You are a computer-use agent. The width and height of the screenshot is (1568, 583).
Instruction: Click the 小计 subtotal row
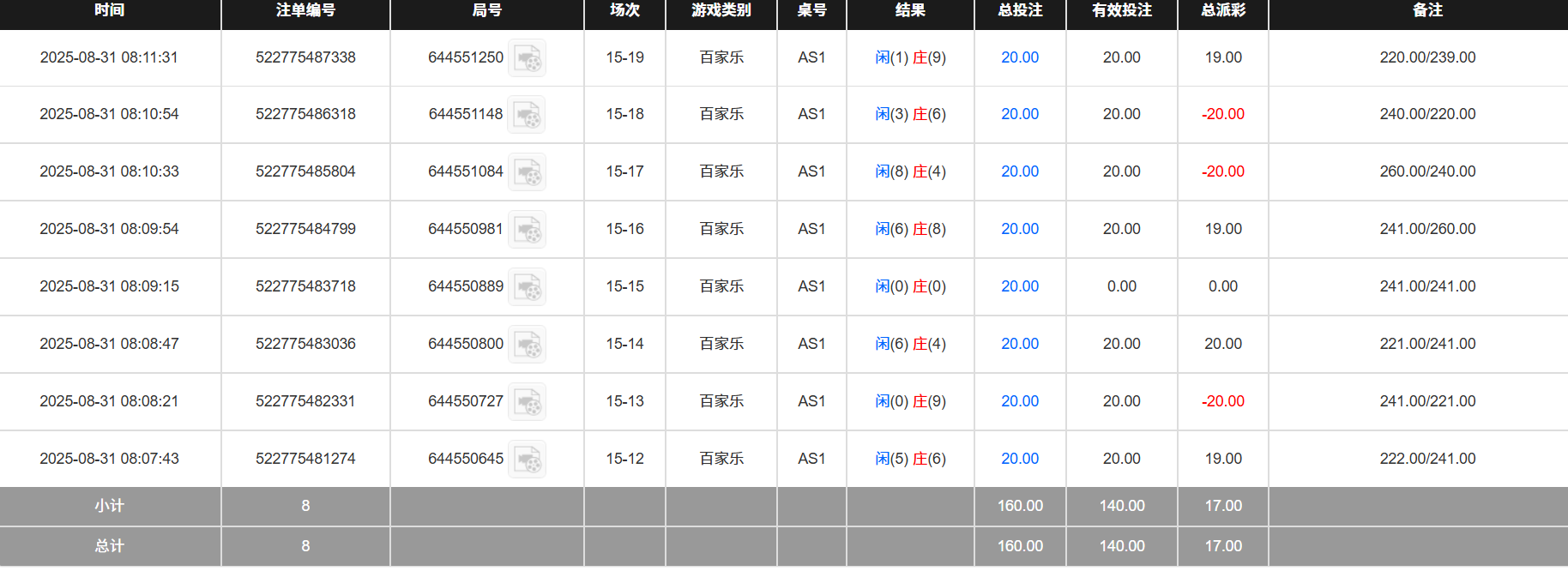110,506
